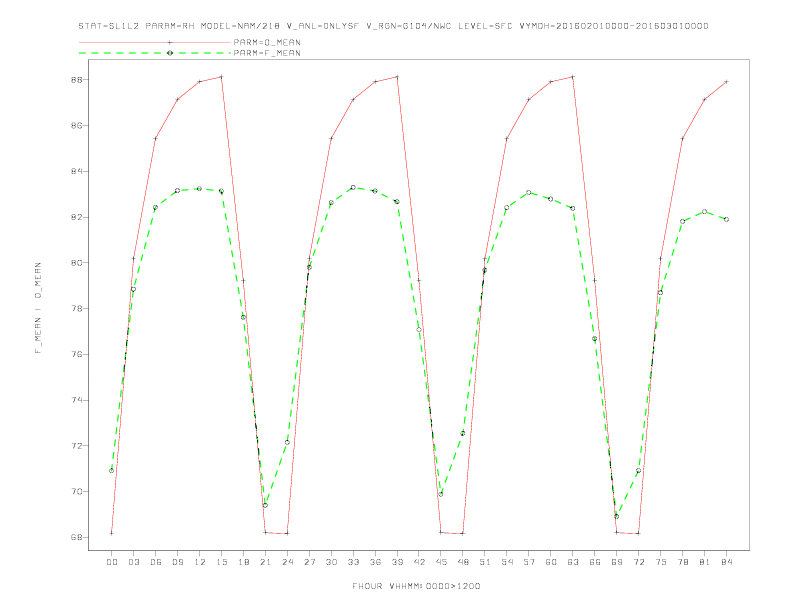
Task: Click the PARM=F_MEAN legend label
Action: pyautogui.click(x=267, y=53)
